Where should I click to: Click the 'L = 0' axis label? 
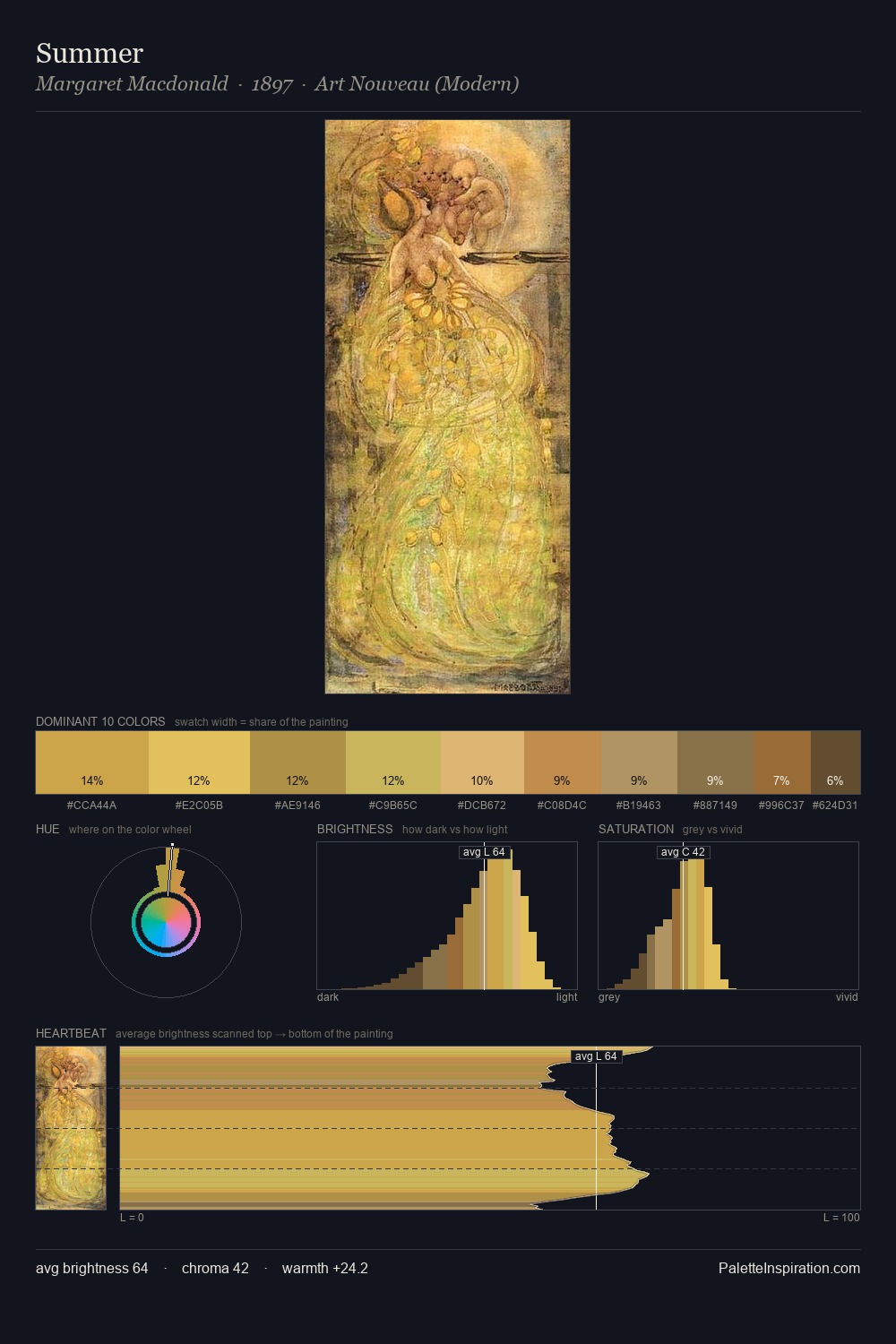[x=132, y=1218]
